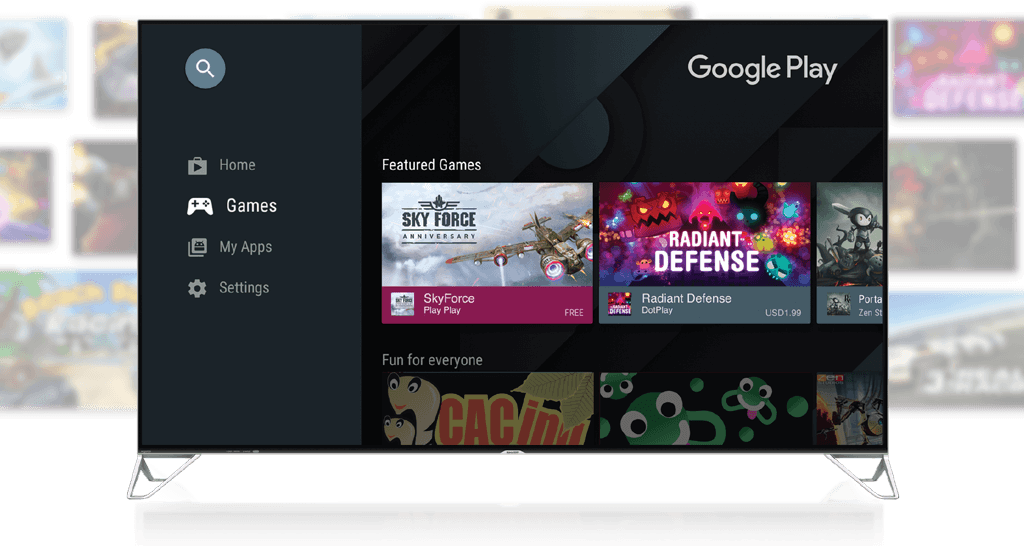
Task: Open the worm game card in Fun for everyone
Action: pyautogui.click(x=487, y=409)
